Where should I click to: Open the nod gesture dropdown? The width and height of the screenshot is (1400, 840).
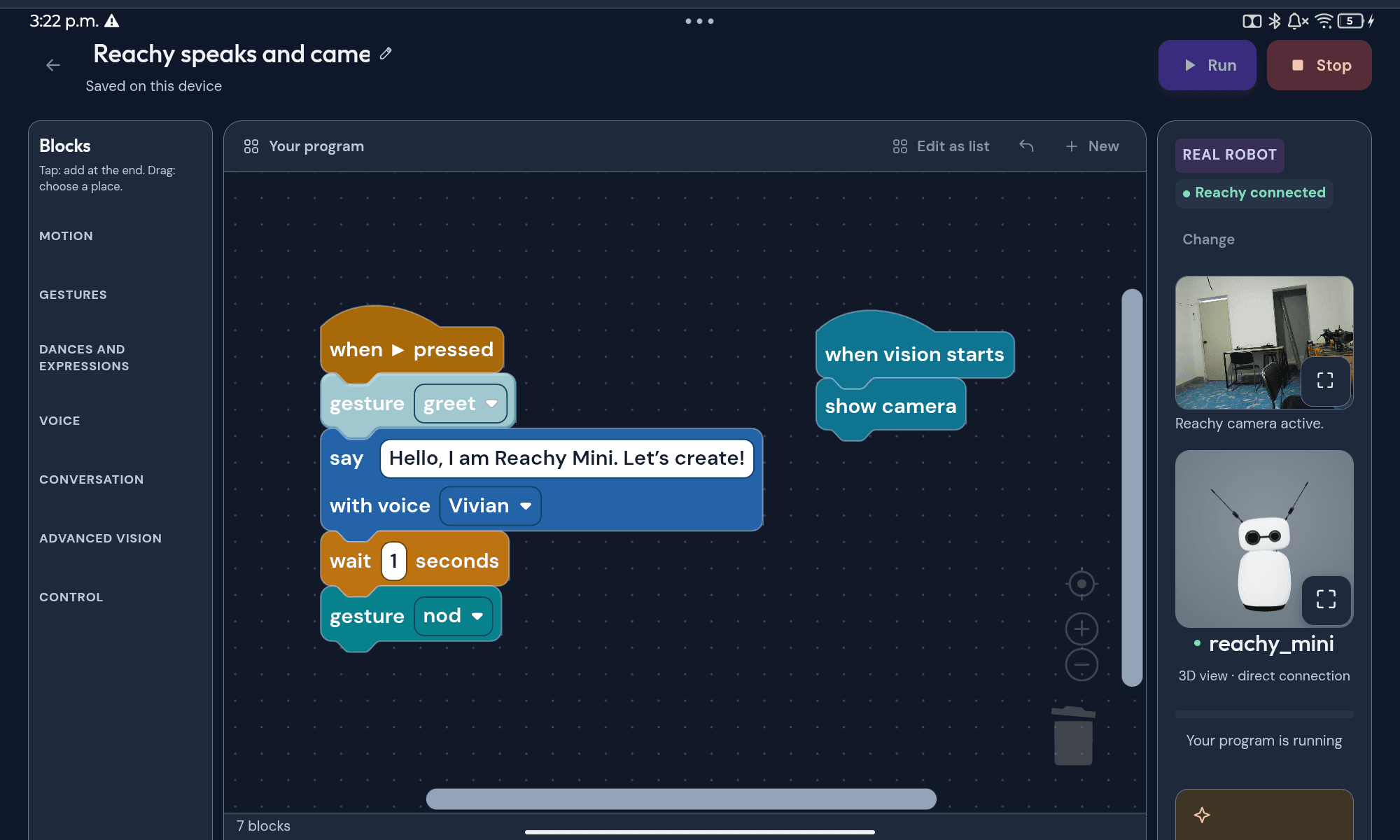454,616
